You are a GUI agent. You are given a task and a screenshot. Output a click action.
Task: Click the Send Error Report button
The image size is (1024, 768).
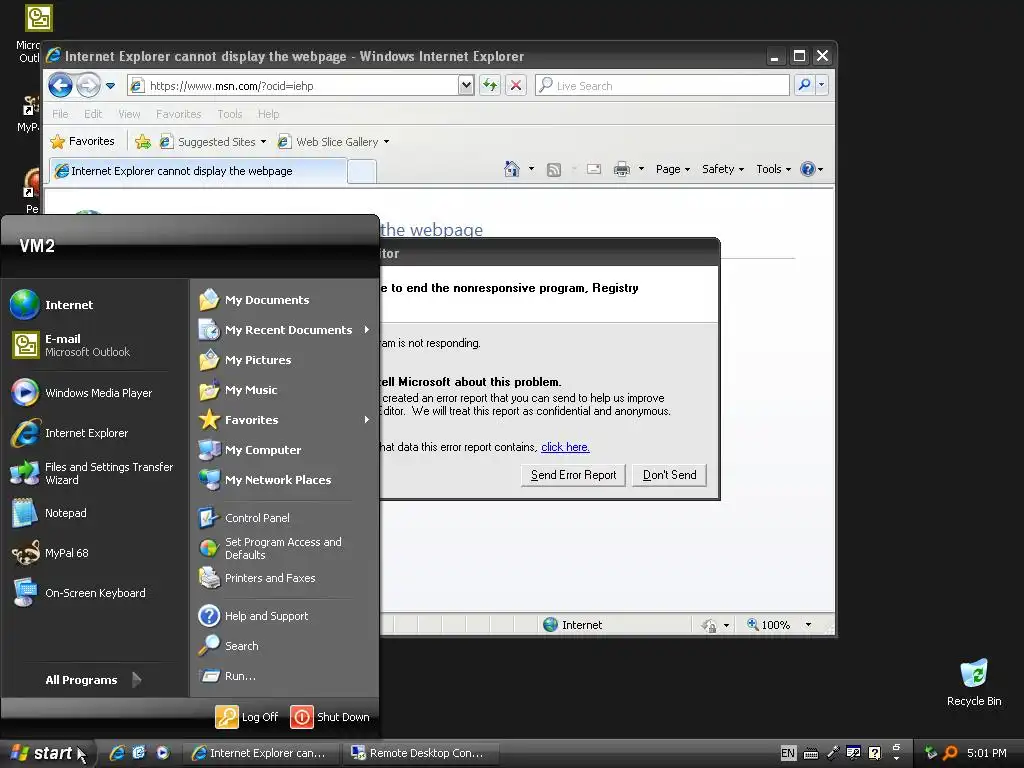click(x=573, y=475)
